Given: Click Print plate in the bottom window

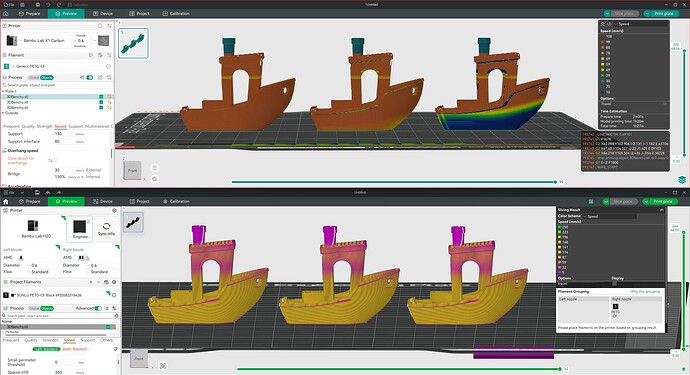Looking at the screenshot, I should (x=663, y=202).
